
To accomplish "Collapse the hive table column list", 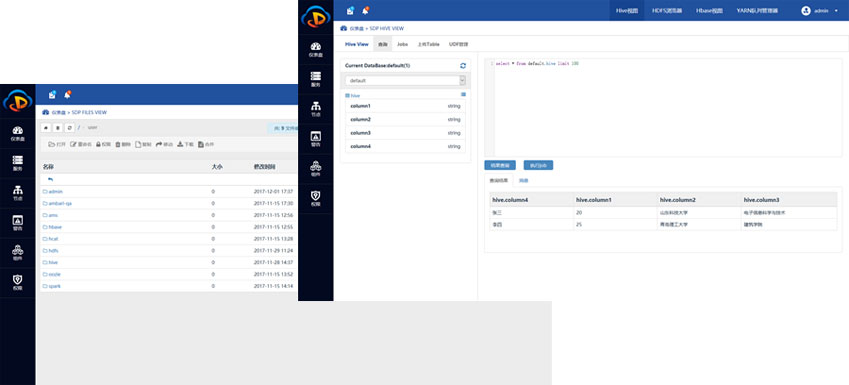I will click(463, 94).
